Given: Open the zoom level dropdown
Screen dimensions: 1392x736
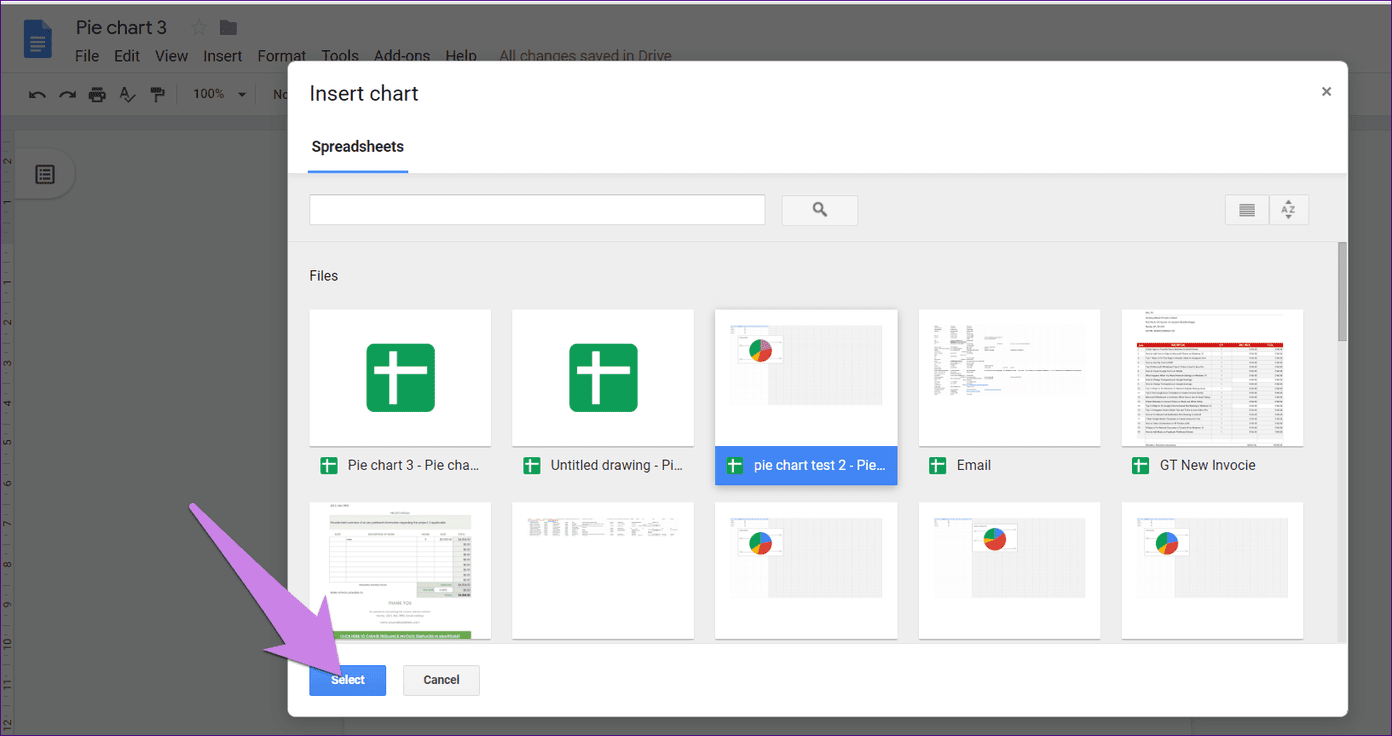Looking at the screenshot, I should point(218,93).
